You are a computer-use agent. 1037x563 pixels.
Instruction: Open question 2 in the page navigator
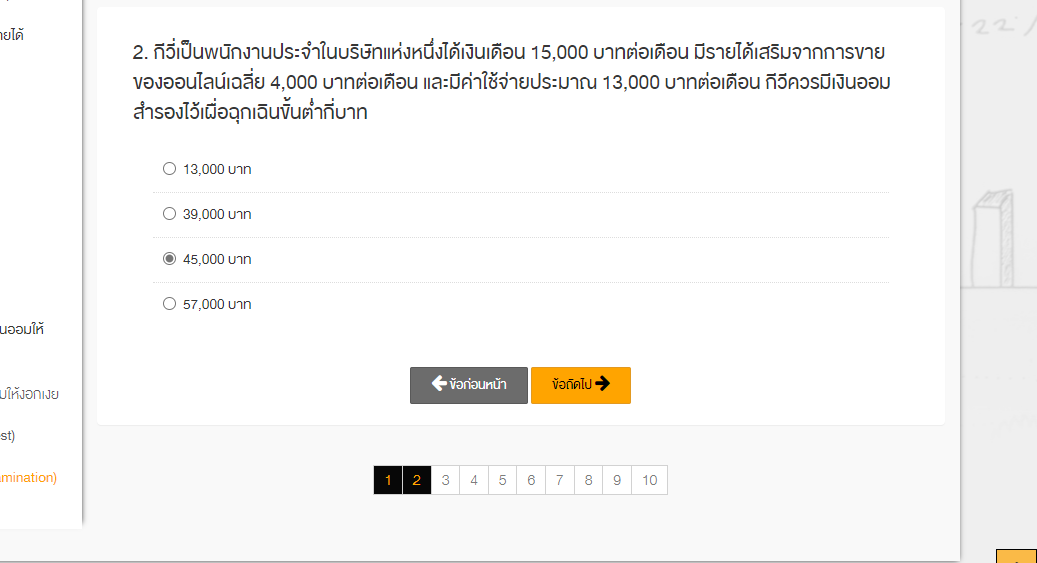417,480
